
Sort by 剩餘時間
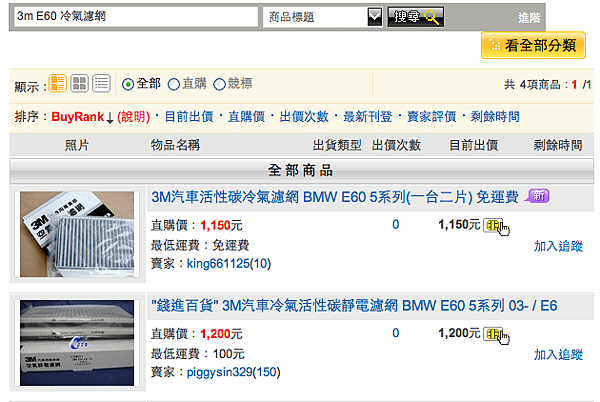coord(495,117)
